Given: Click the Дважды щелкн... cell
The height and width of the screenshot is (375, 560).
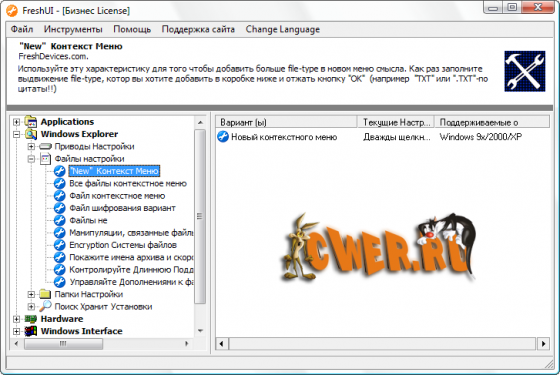Looking at the screenshot, I should pyautogui.click(x=396, y=137).
